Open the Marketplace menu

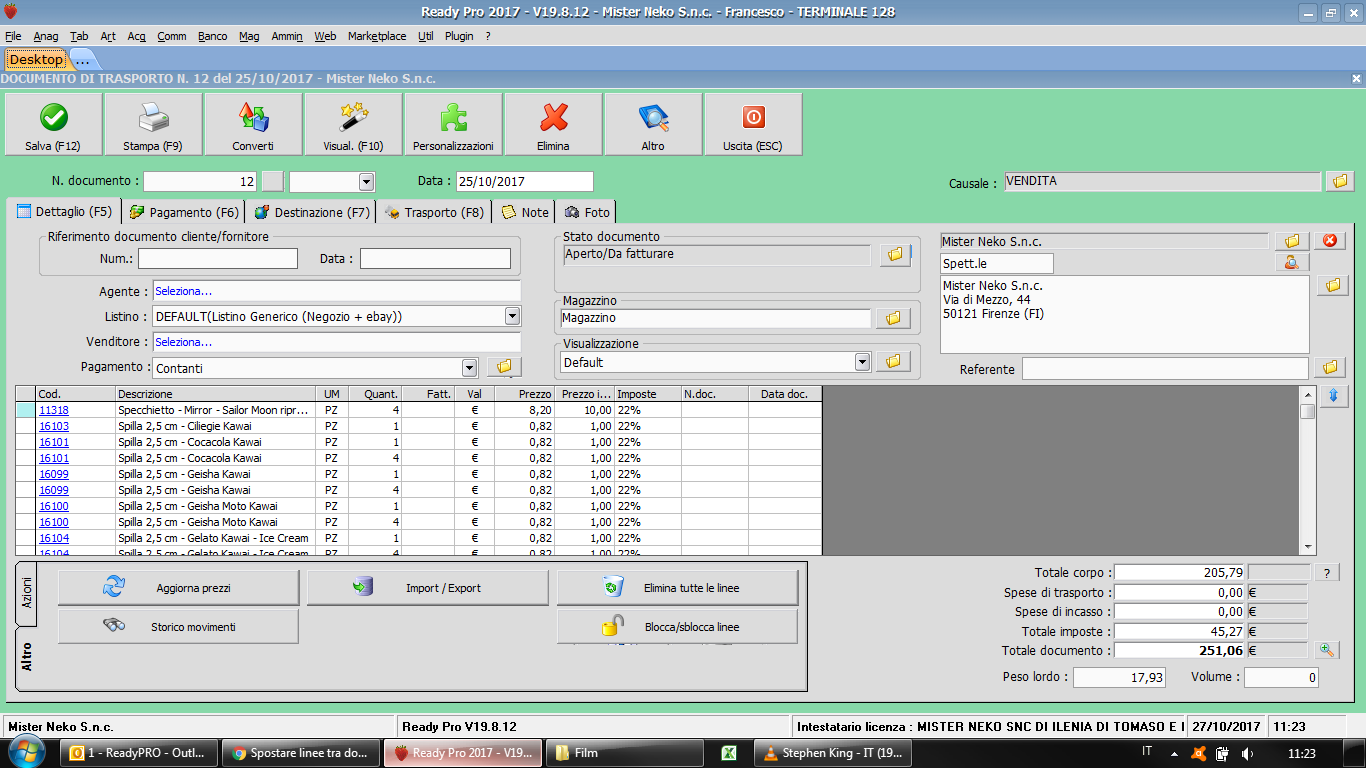tap(377, 36)
